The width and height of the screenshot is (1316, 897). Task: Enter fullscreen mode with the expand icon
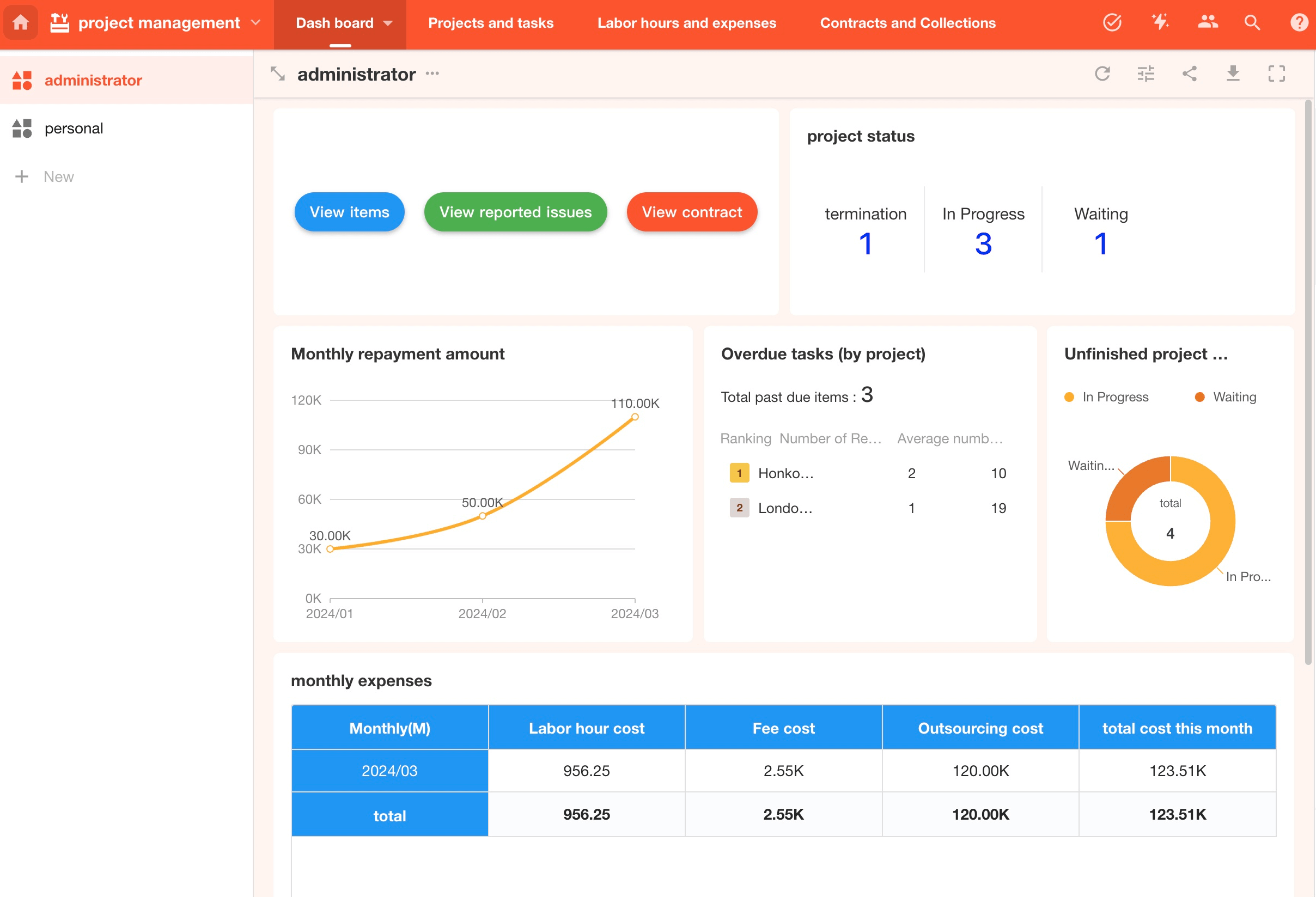point(1276,74)
